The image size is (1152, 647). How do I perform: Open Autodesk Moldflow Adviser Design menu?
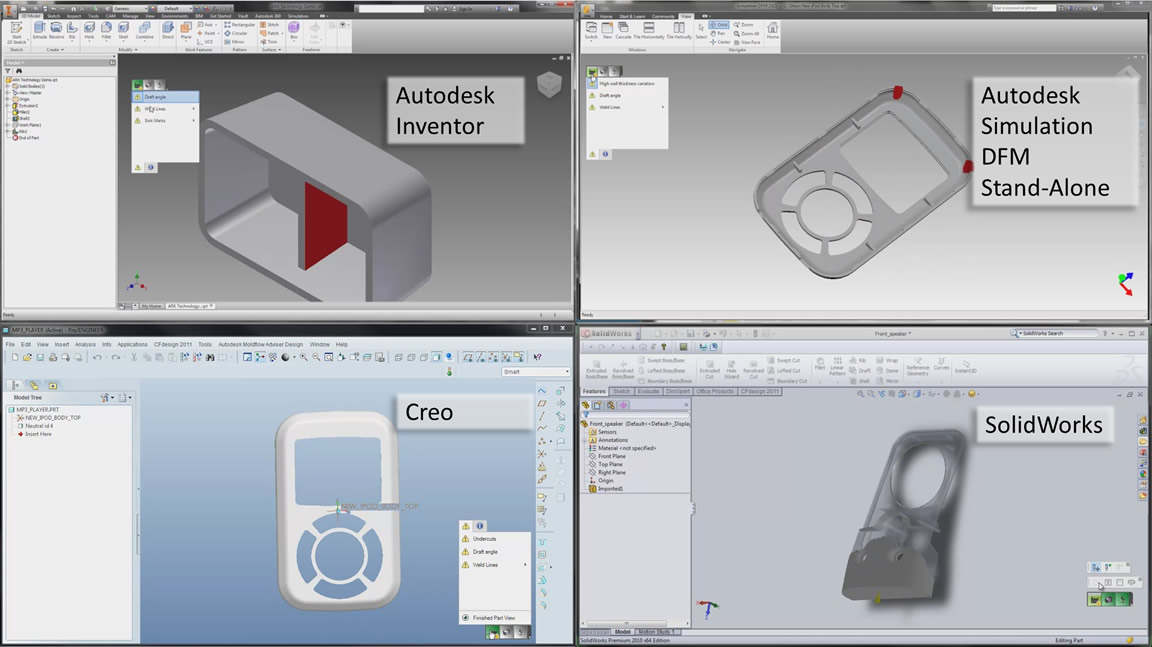(x=260, y=344)
